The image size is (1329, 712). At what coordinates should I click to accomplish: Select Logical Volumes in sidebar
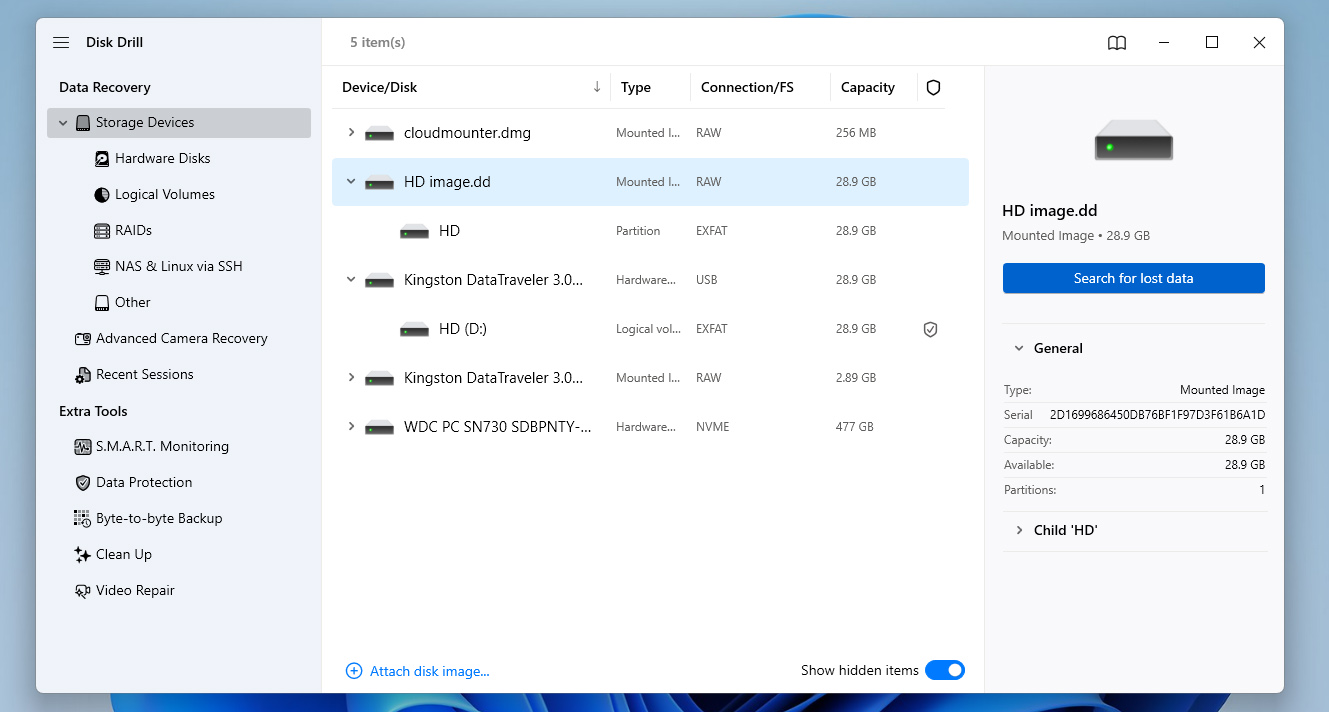tap(165, 195)
